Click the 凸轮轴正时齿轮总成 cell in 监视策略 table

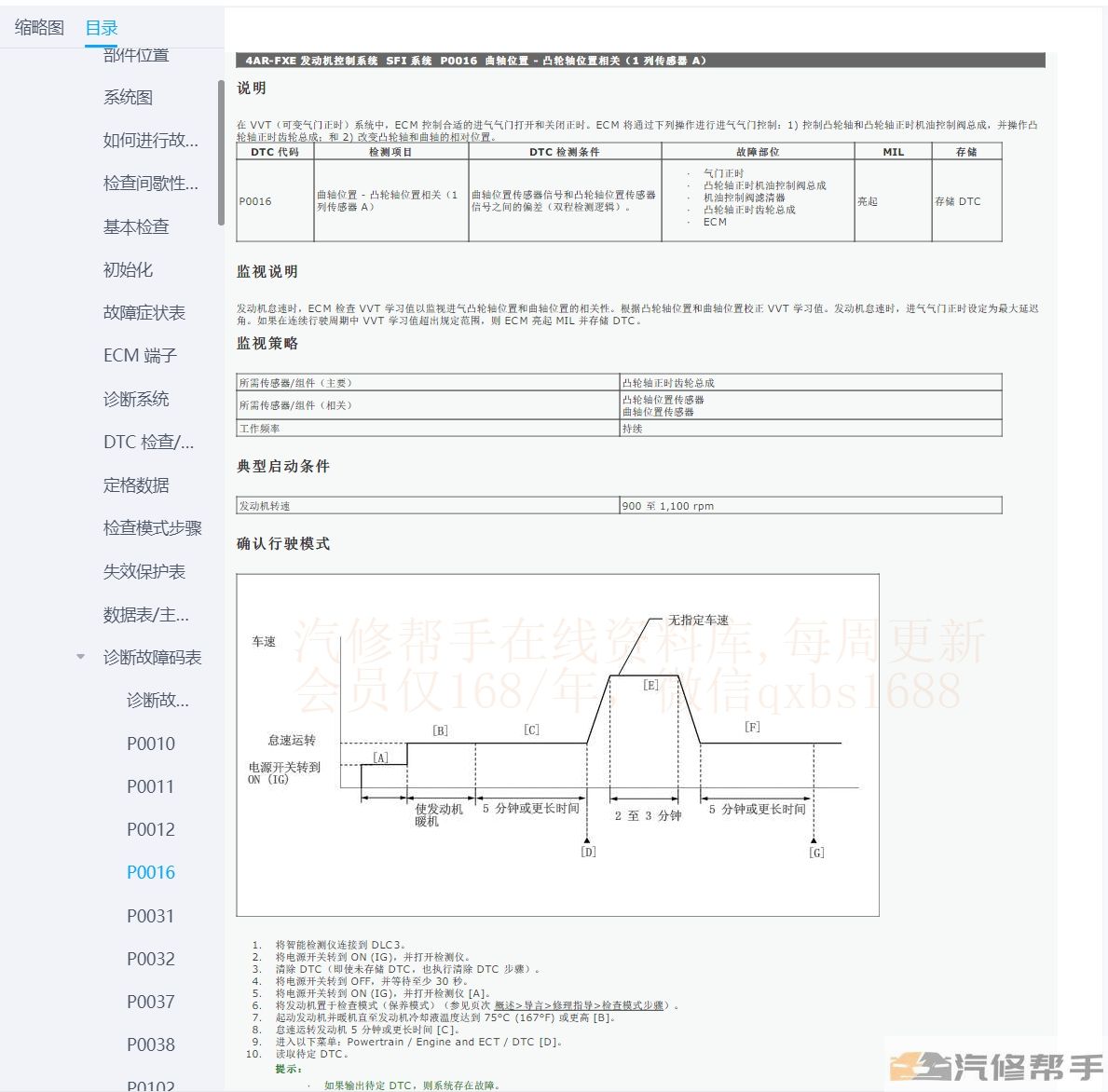tap(811, 383)
